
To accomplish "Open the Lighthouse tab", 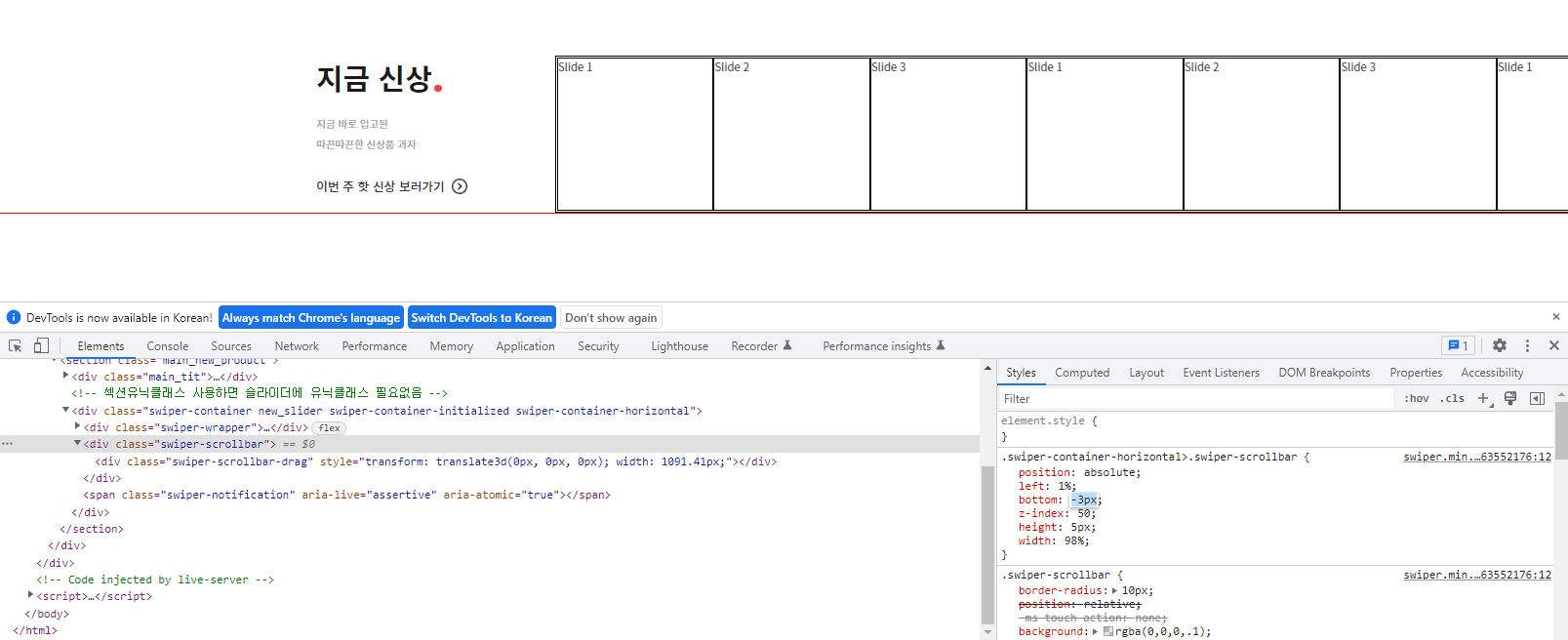I will (x=679, y=345).
